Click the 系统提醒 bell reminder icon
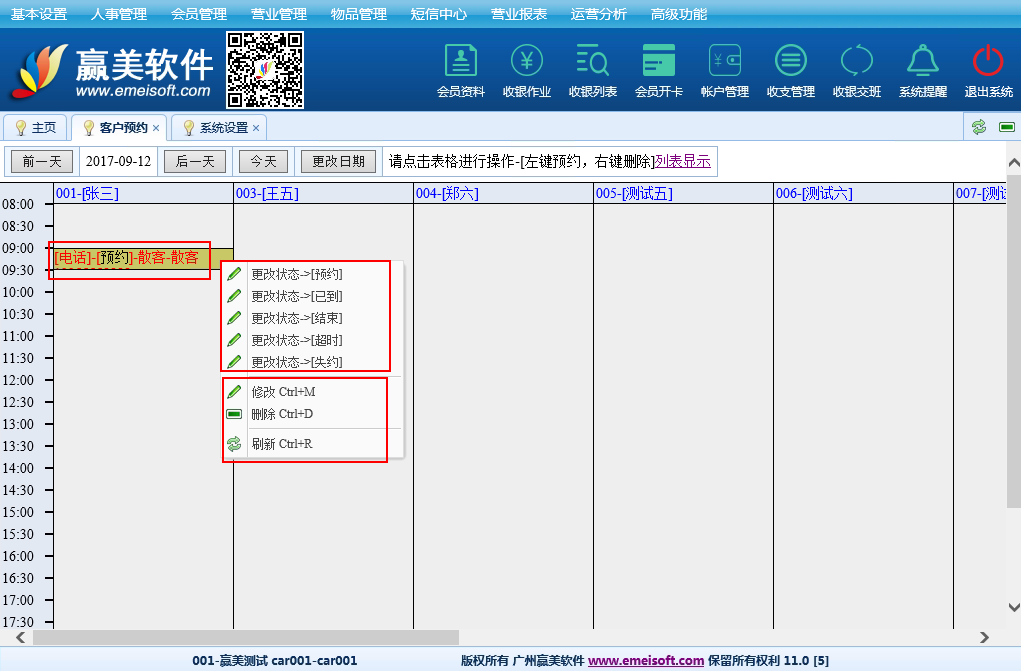 coord(922,62)
